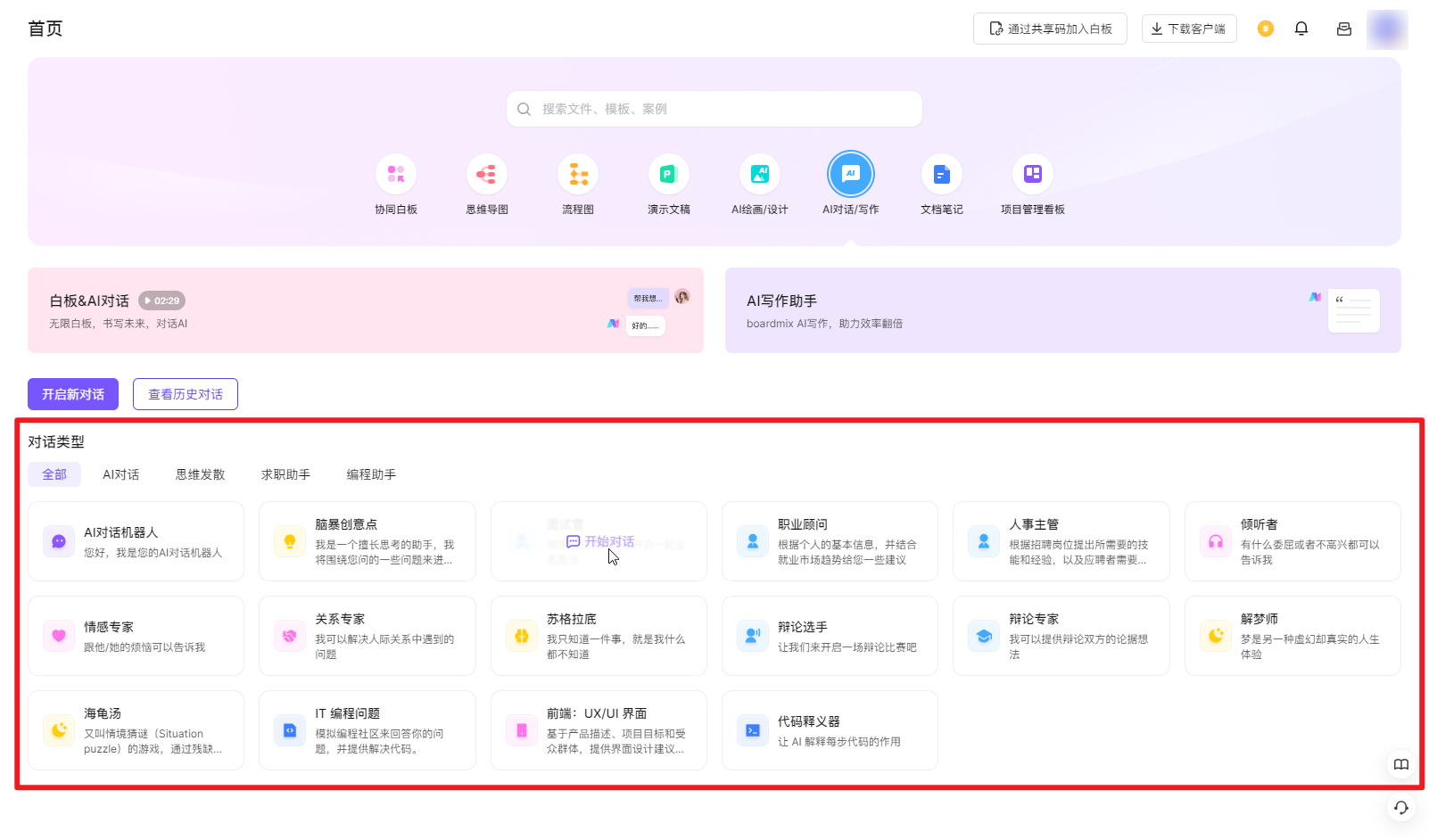Switch to the 编程助手 tab
This screenshot has width=1437, height=840.
[372, 474]
